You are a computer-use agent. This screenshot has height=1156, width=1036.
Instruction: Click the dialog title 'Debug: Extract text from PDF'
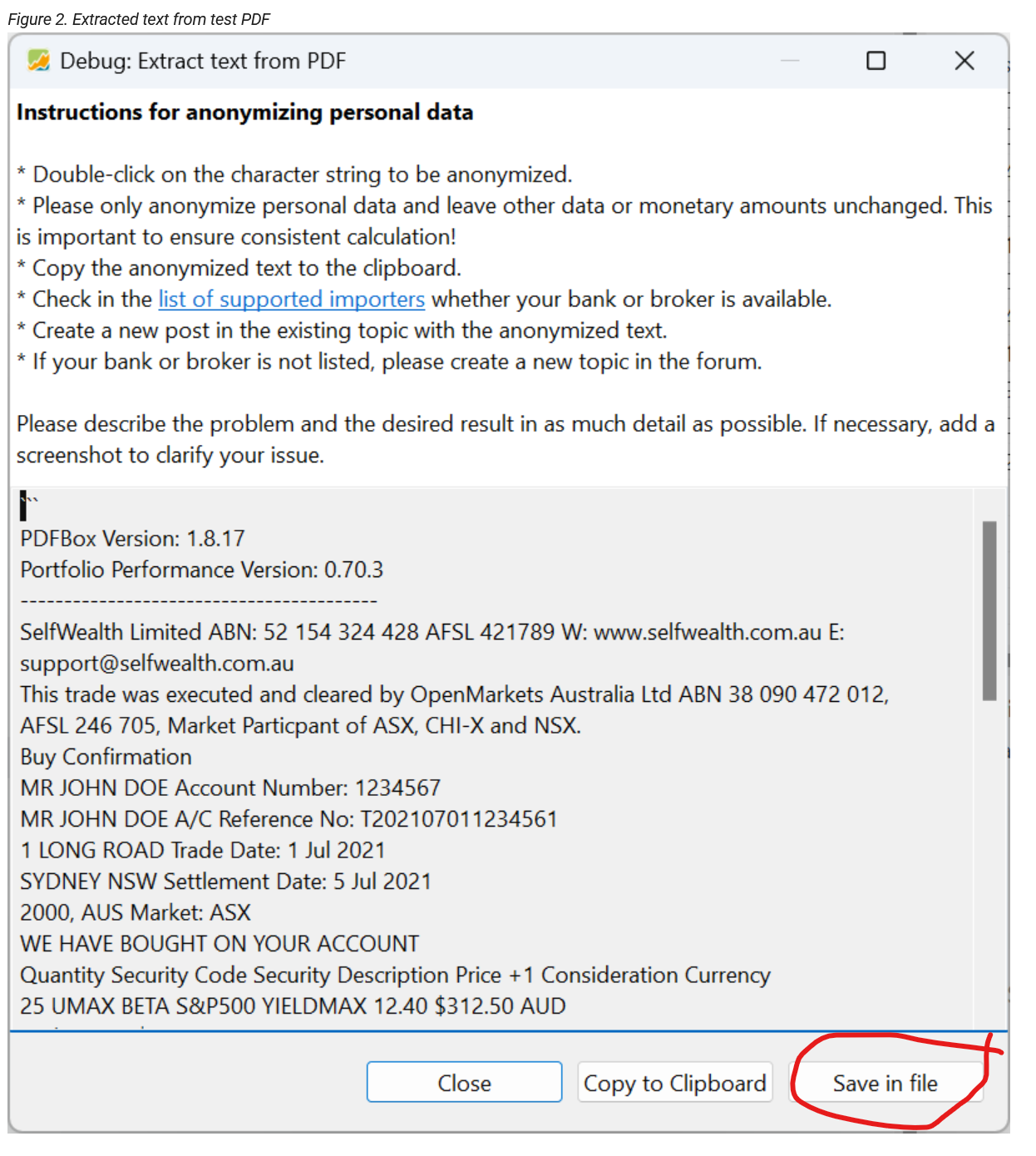point(203,61)
